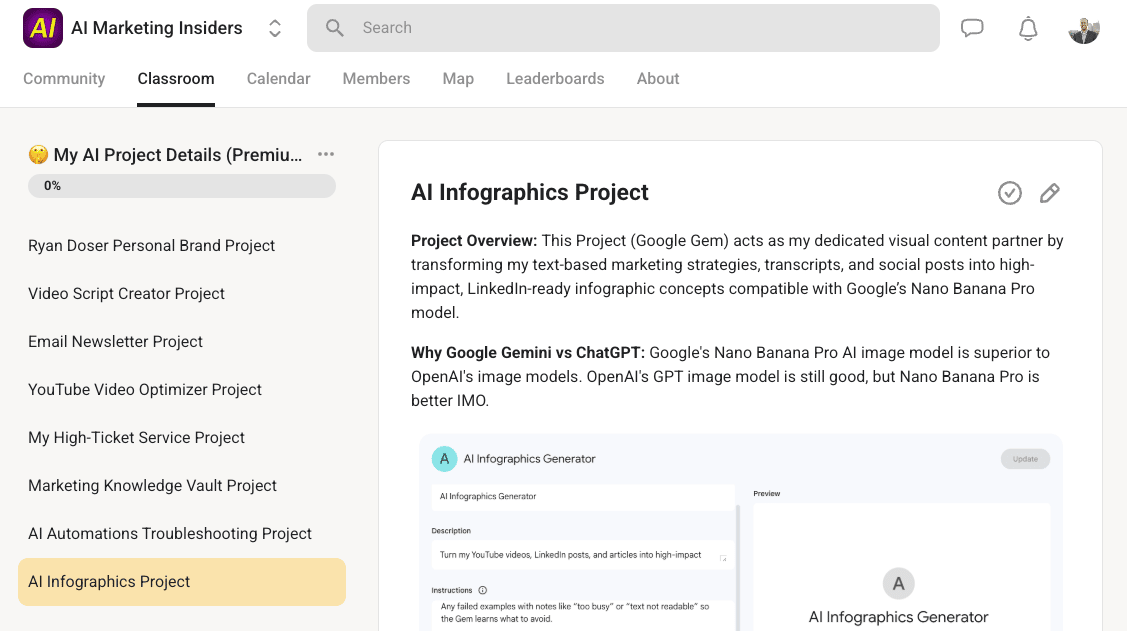Mark AI Infographics Project lesson complete
The image size is (1127, 631).
[x=1010, y=193]
